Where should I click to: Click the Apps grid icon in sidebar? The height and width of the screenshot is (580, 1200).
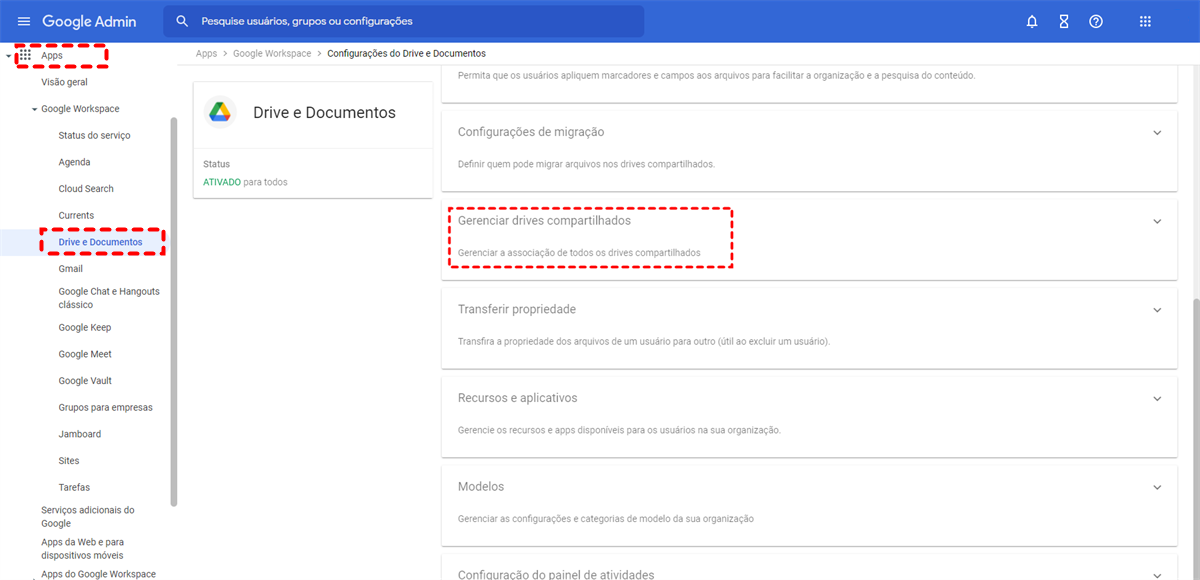pyautogui.click(x=26, y=56)
